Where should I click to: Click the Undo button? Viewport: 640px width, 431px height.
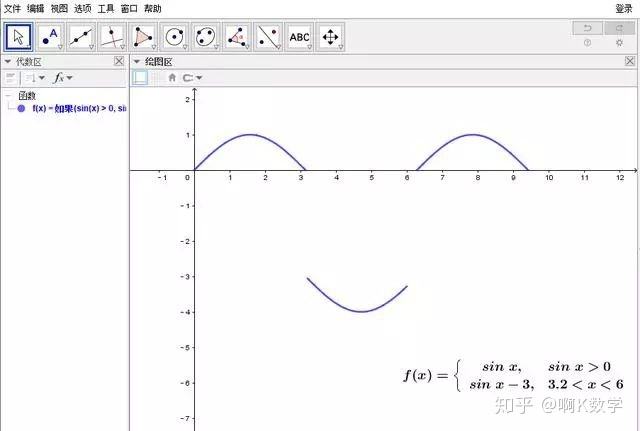[x=587, y=28]
